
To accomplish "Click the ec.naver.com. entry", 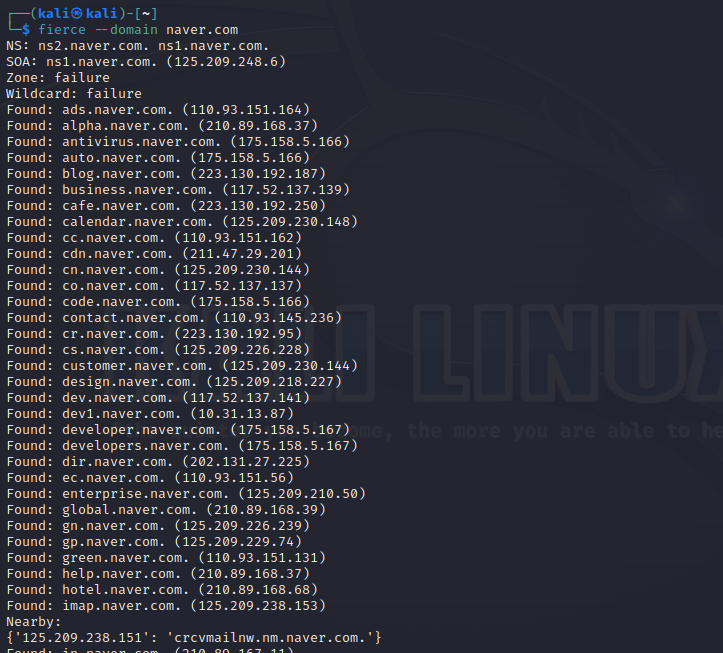I will coord(150,477).
